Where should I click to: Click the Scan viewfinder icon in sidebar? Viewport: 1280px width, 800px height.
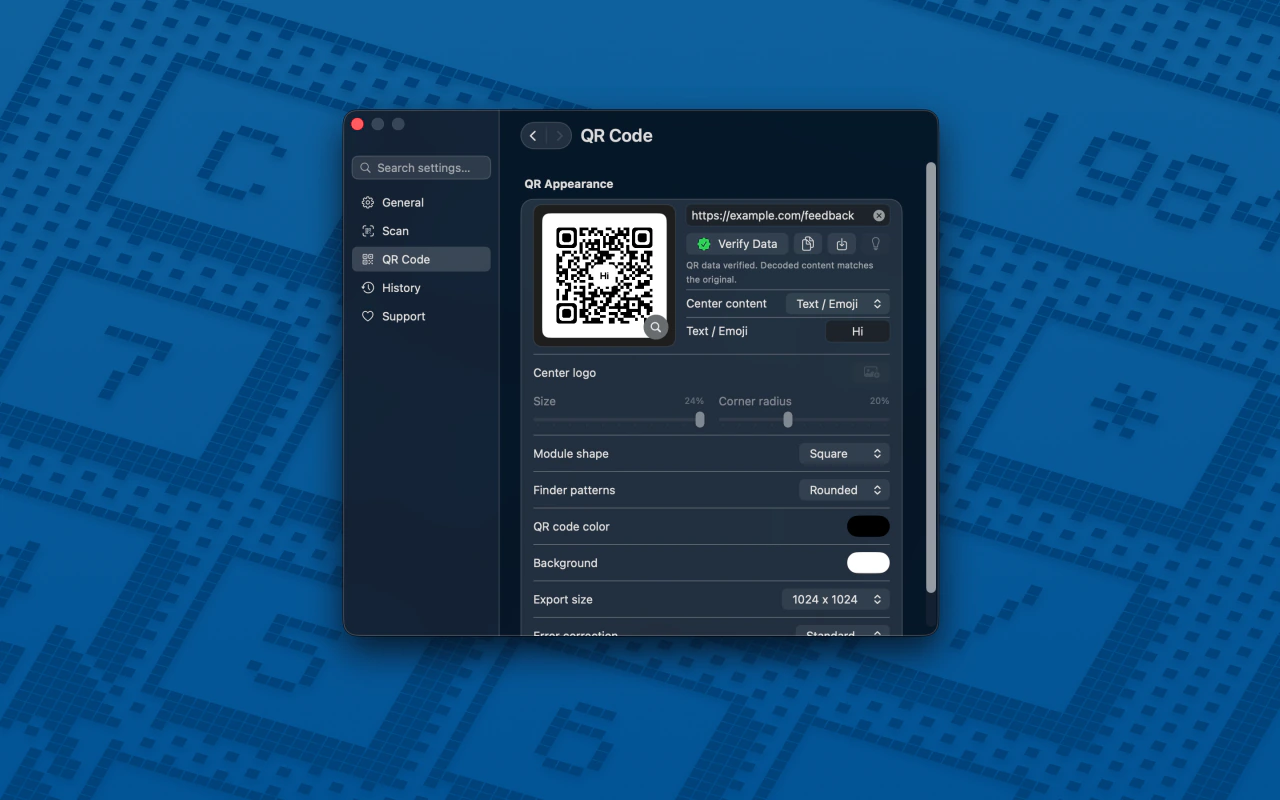tap(368, 231)
